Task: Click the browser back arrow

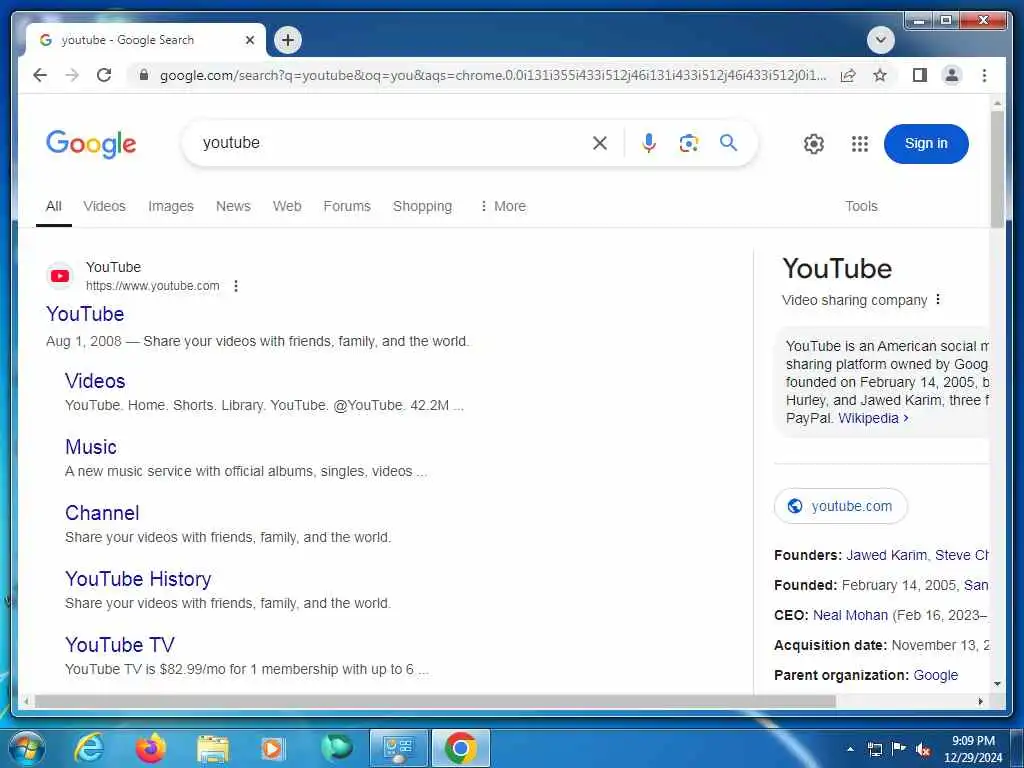Action: click(40, 75)
